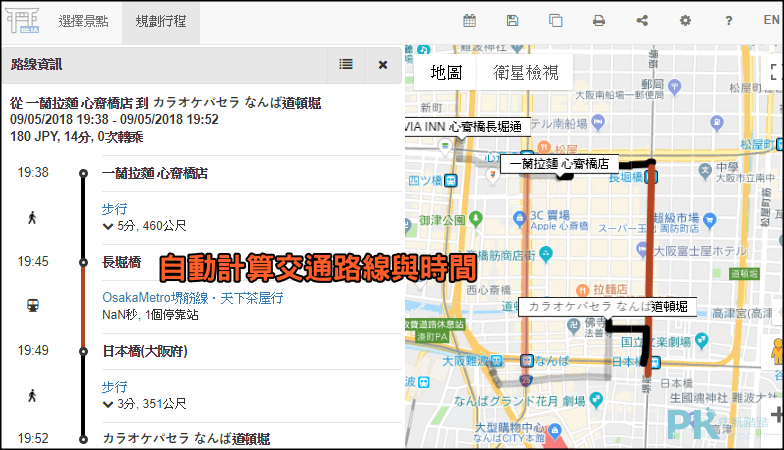The width and height of the screenshot is (784, 450).
Task: Click the torii gate site logo
Action: click(22, 20)
